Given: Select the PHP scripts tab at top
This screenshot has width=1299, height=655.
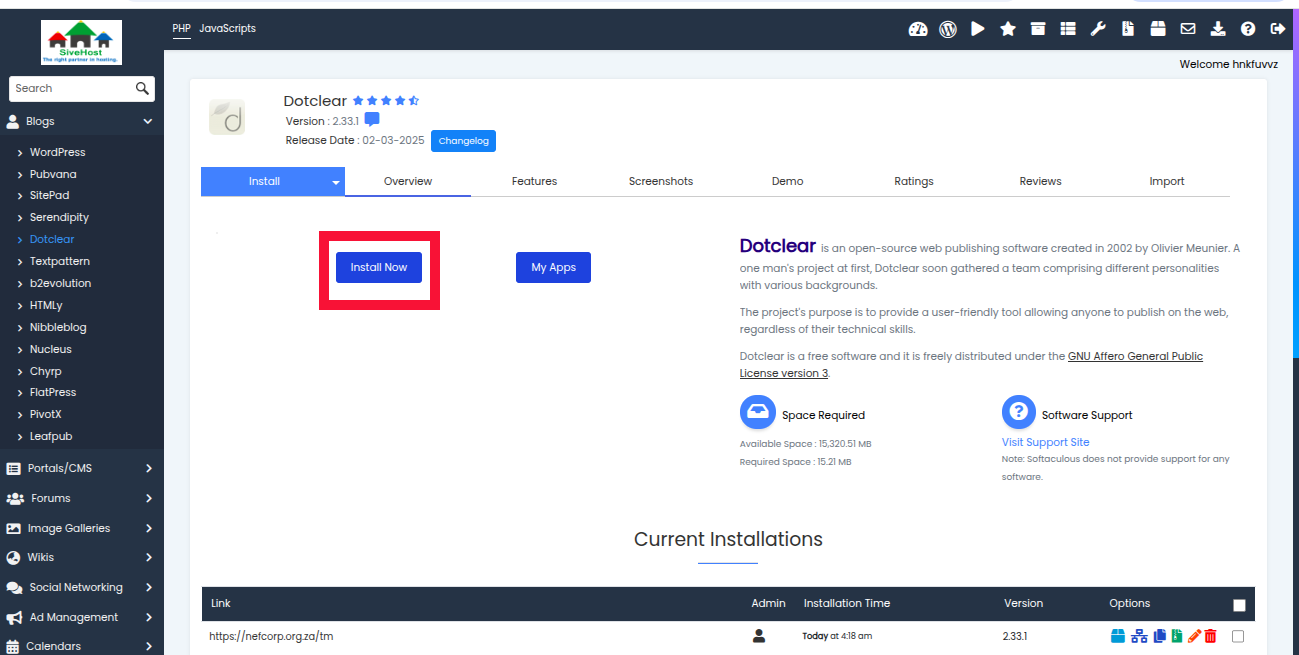Looking at the screenshot, I should click(x=181, y=28).
